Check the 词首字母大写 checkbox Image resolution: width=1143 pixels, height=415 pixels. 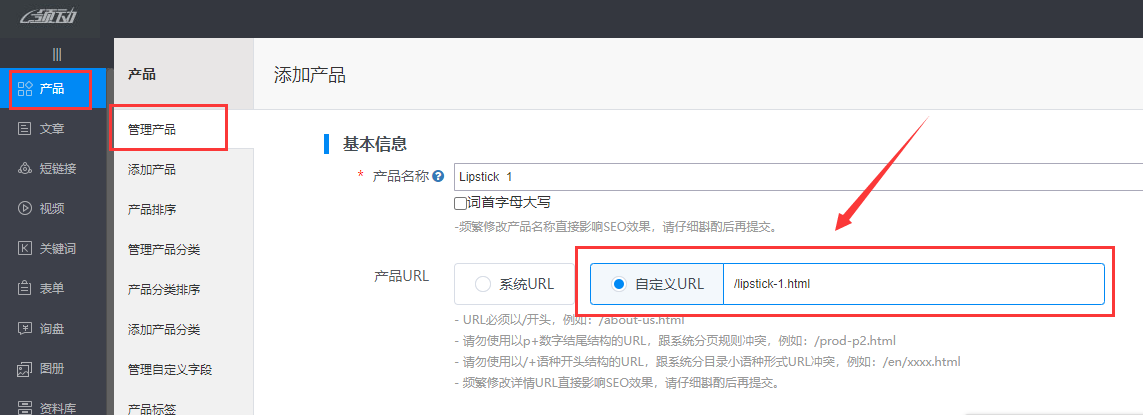460,203
